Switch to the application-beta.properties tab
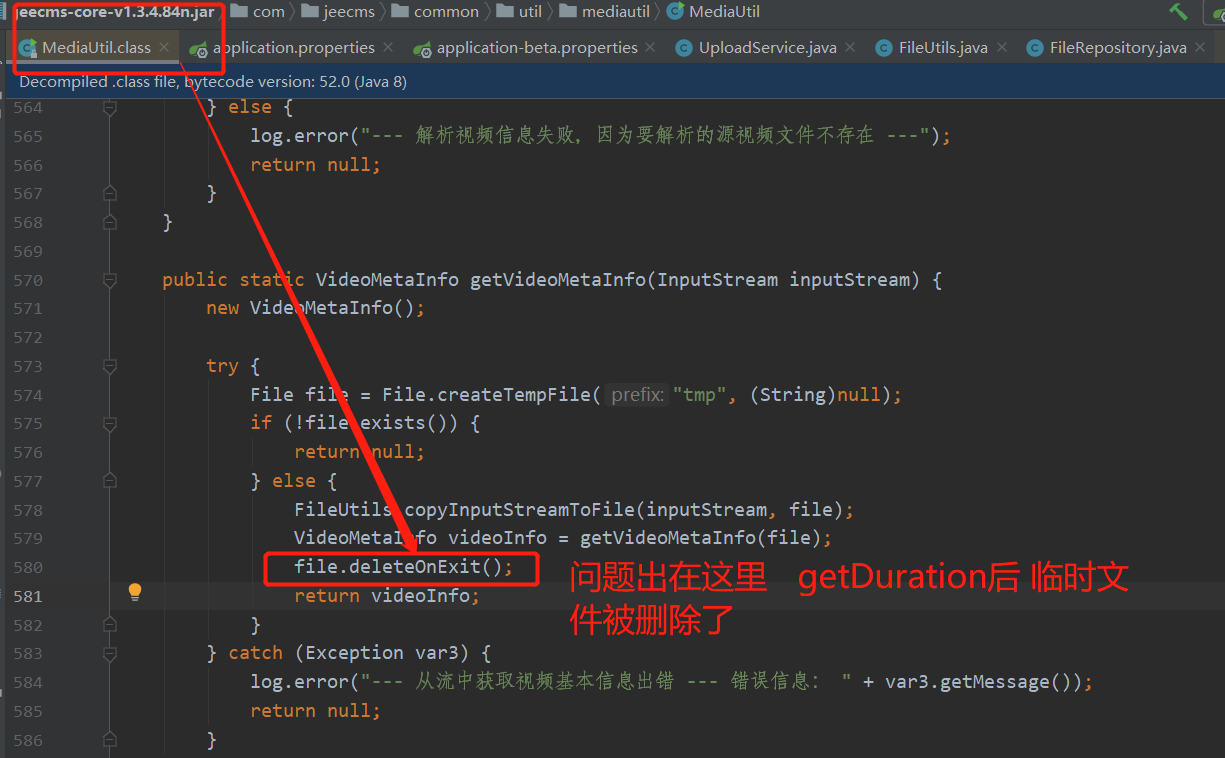The width and height of the screenshot is (1225, 758). (x=535, y=48)
